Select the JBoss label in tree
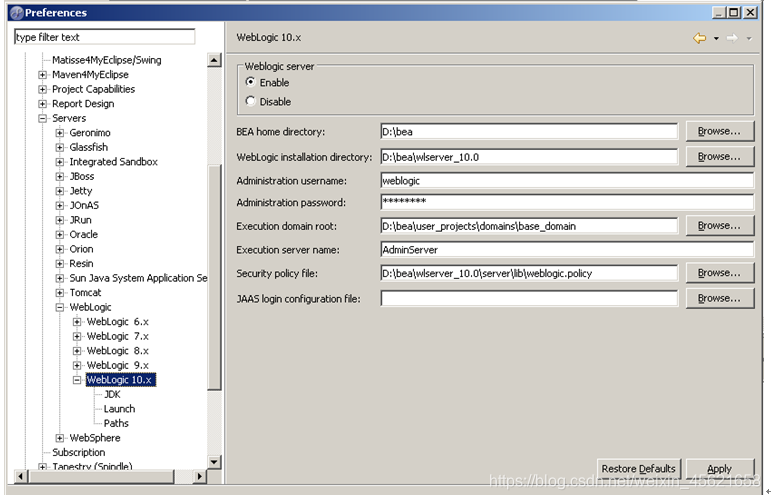771x500 pixels. (x=82, y=176)
